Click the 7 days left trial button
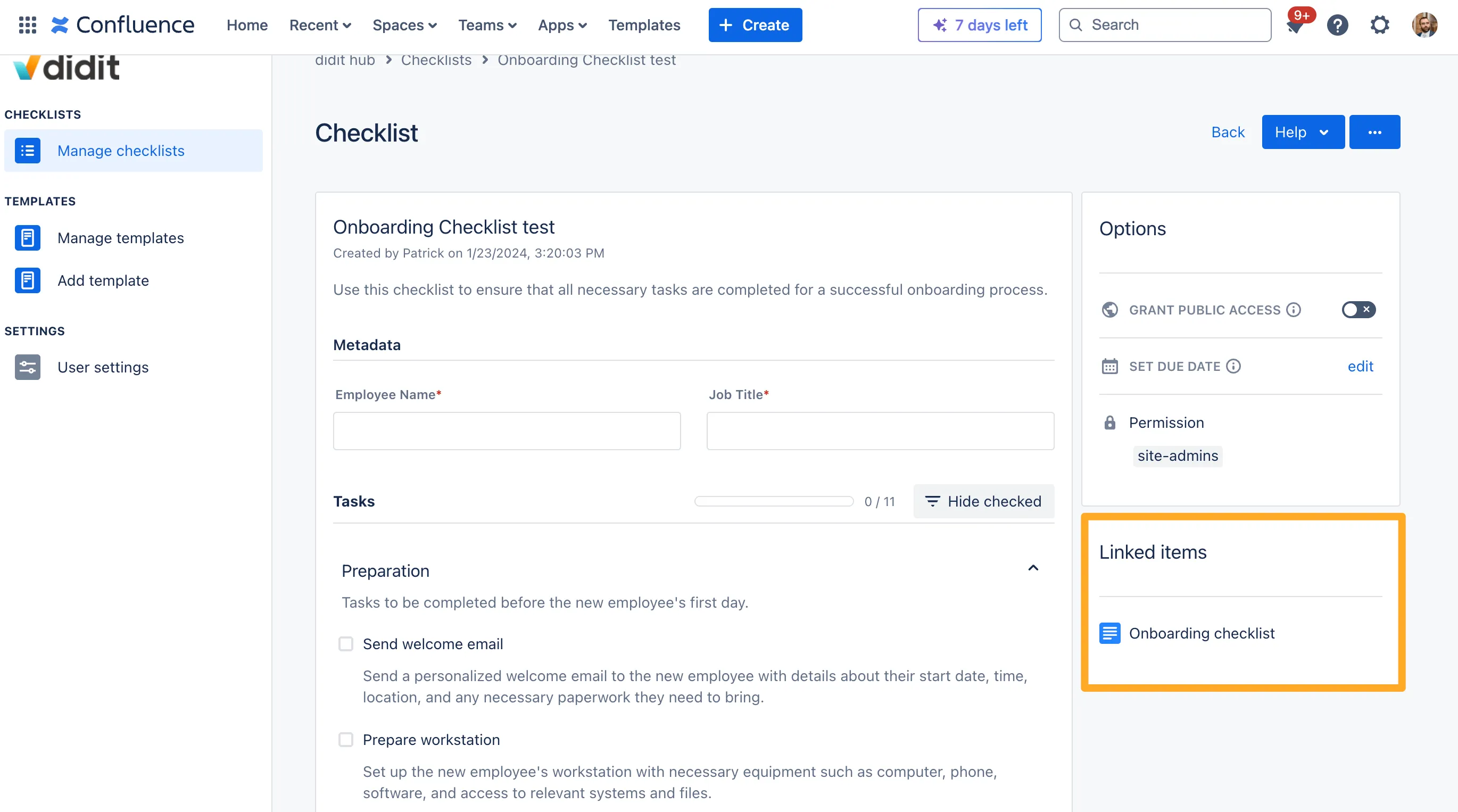 pyautogui.click(x=980, y=25)
